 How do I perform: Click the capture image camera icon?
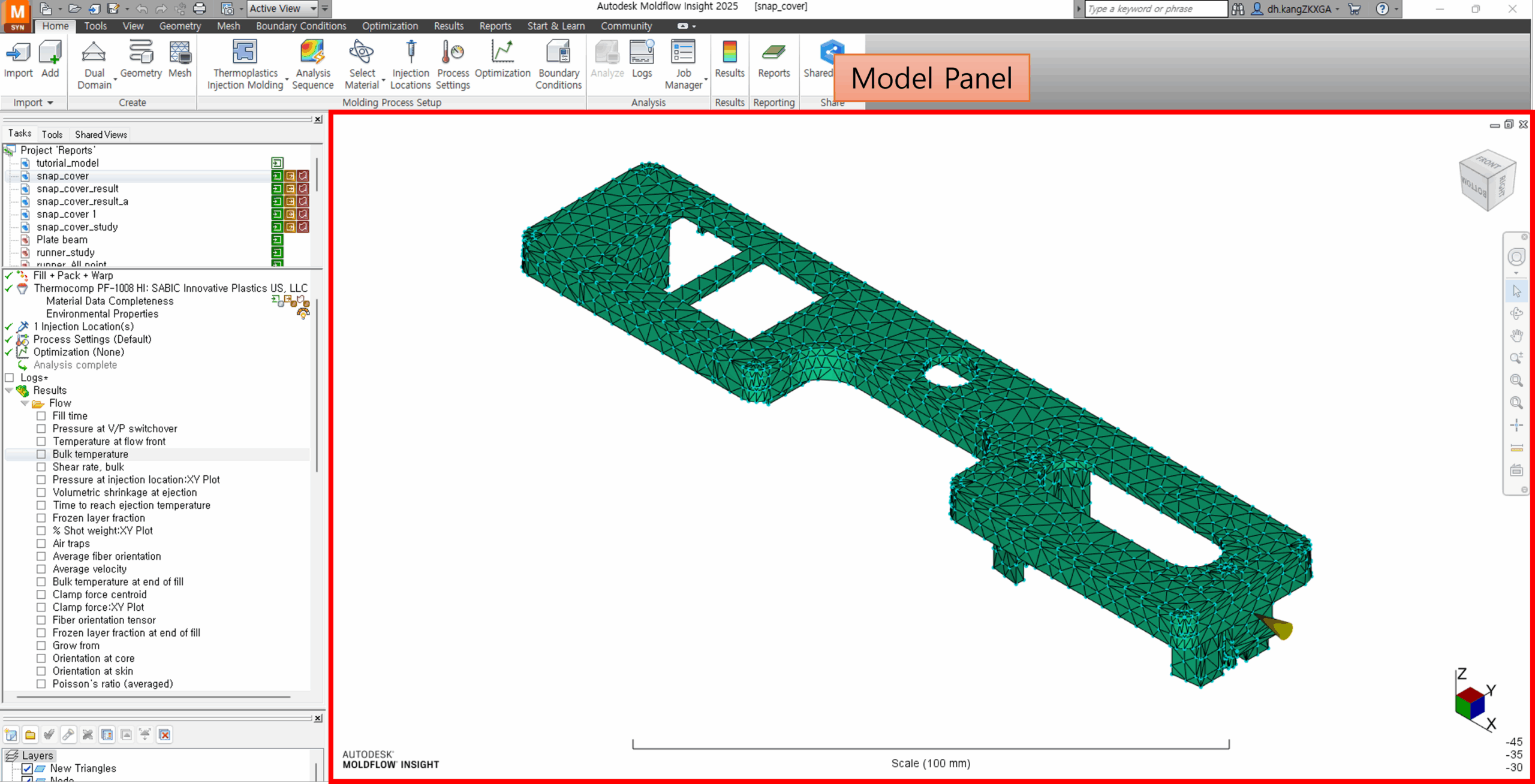227,8
